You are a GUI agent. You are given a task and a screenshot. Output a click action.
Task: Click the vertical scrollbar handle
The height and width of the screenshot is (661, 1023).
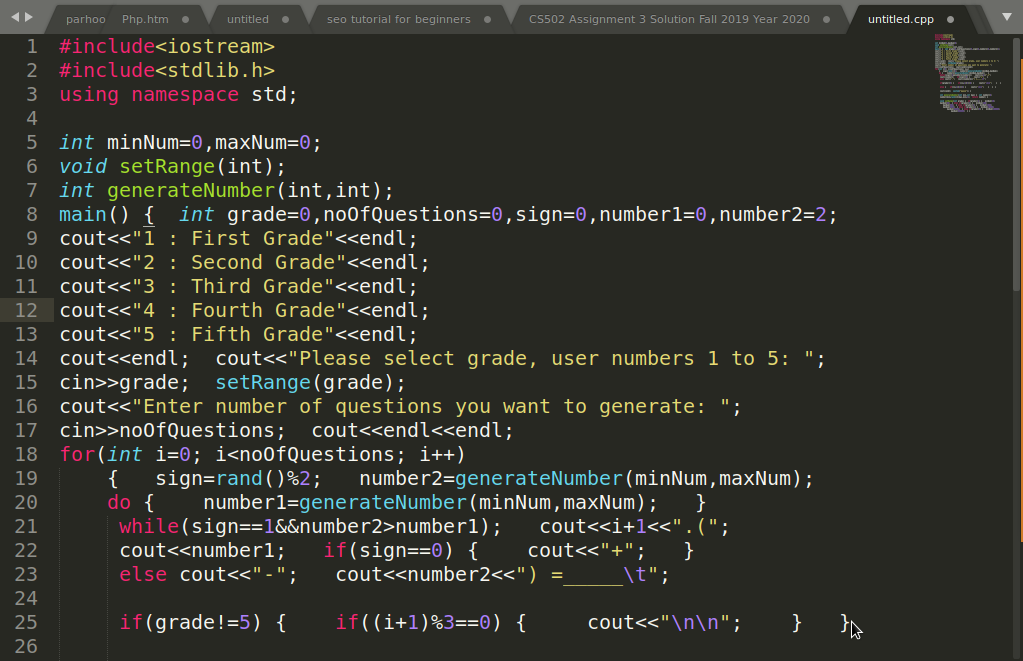[x=1016, y=163]
